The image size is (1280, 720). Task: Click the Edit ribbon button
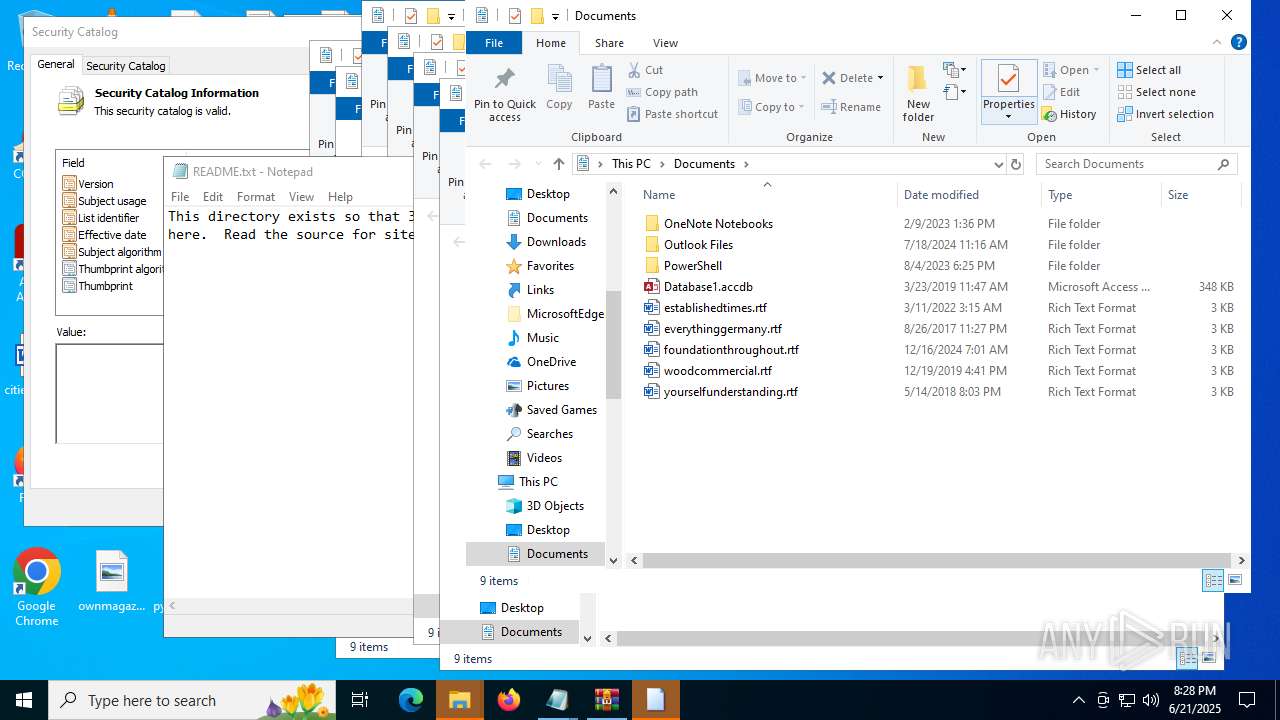click(x=1061, y=92)
